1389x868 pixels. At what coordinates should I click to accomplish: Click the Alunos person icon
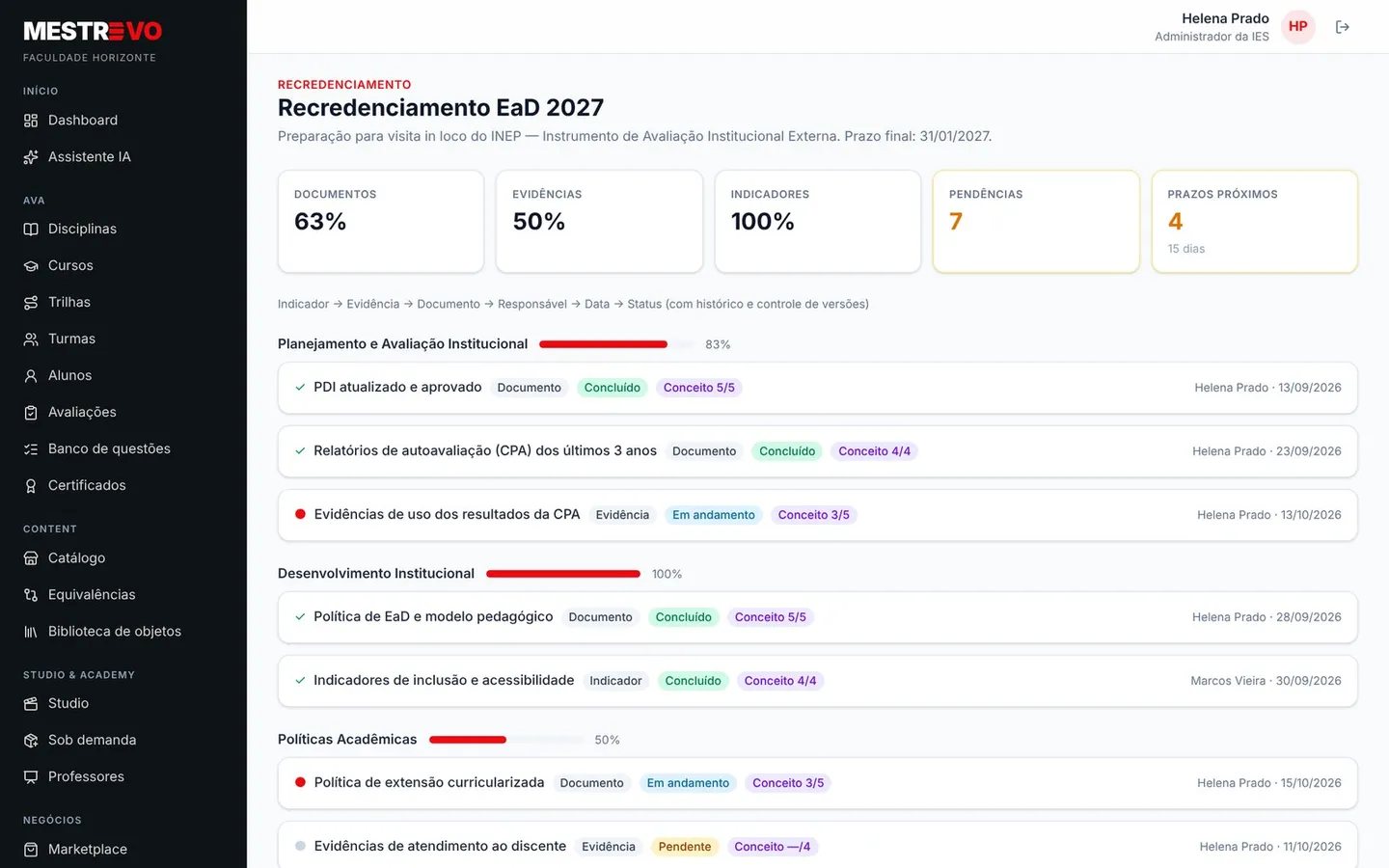(31, 376)
